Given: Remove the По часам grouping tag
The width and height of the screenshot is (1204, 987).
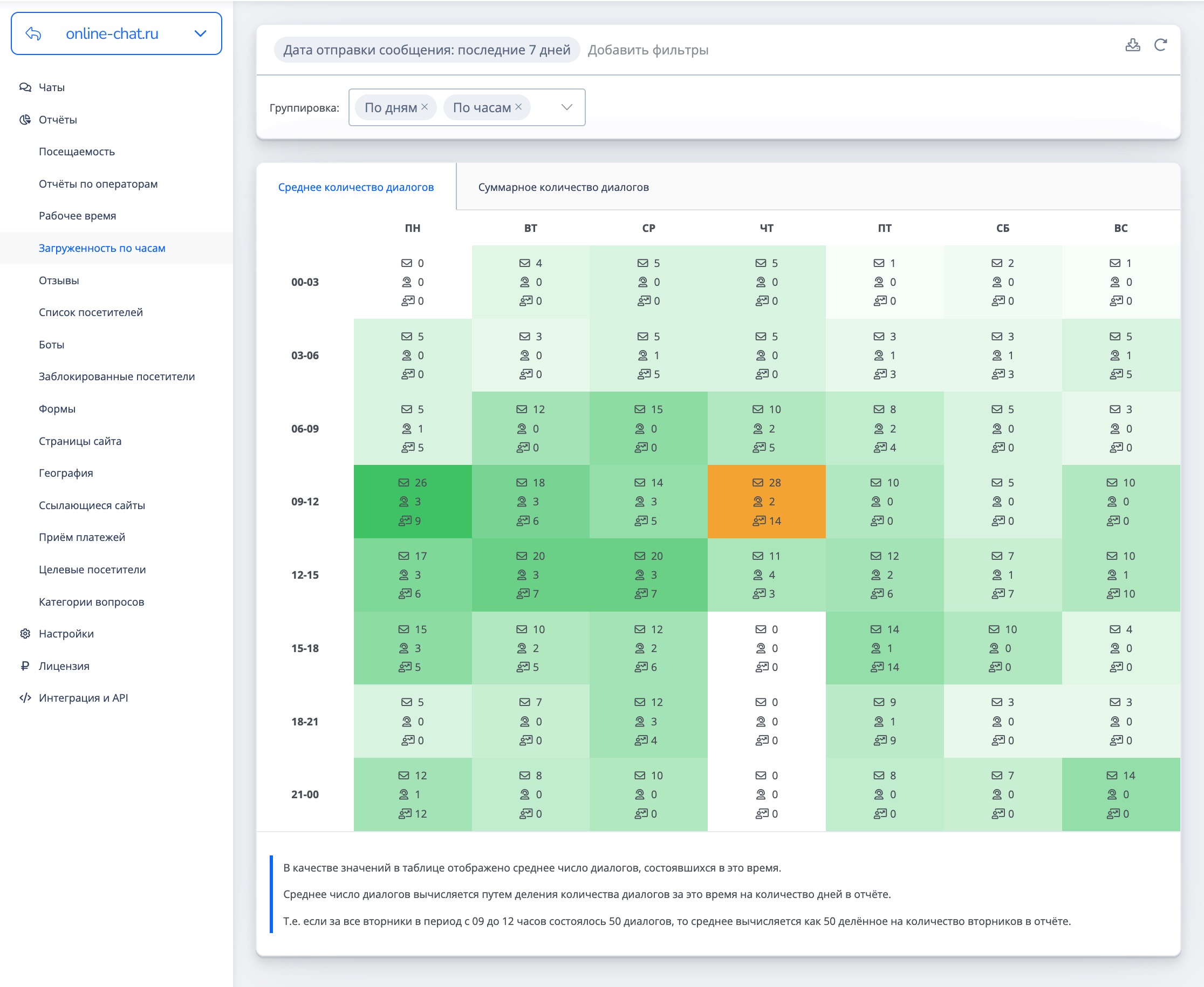Looking at the screenshot, I should tap(518, 107).
